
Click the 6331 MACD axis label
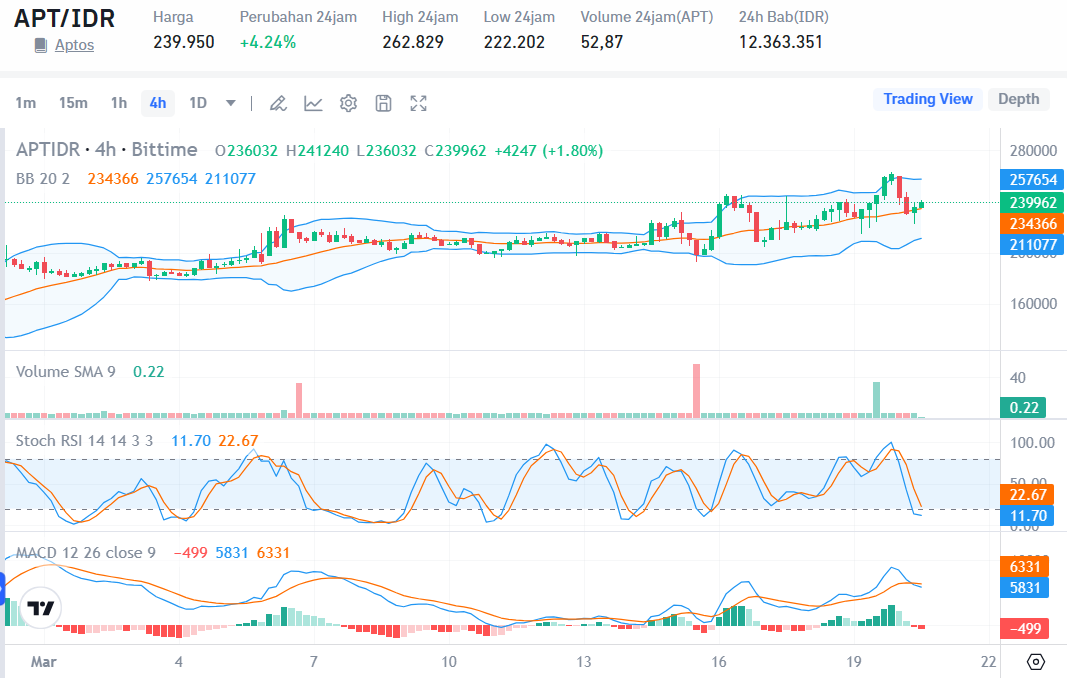click(1024, 567)
